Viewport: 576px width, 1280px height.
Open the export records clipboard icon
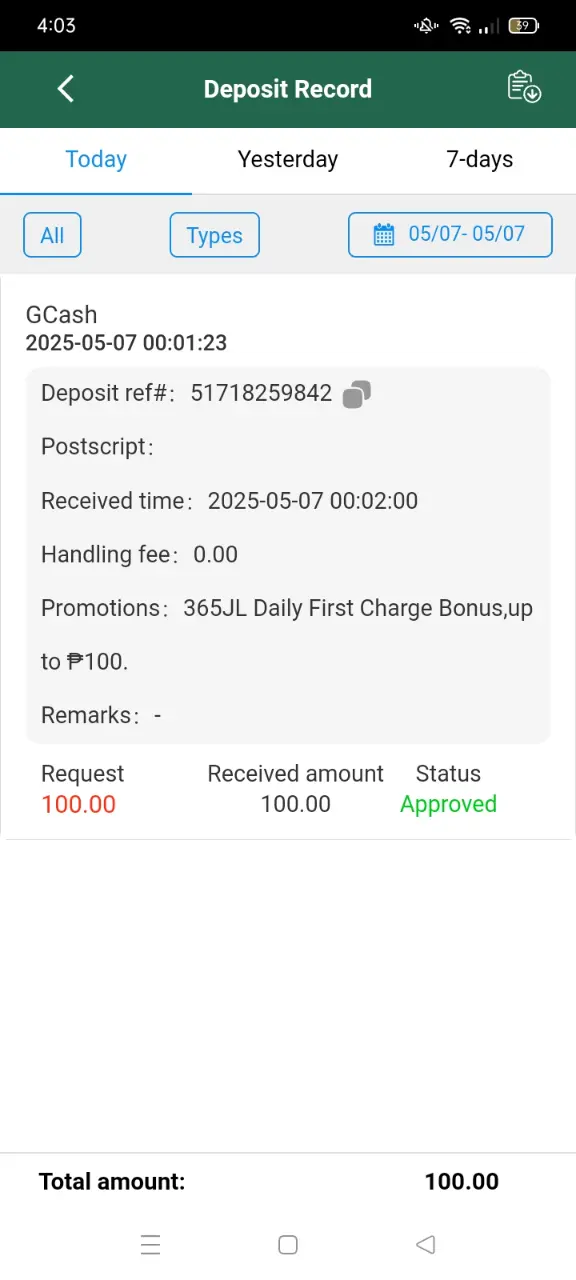pyautogui.click(x=524, y=87)
